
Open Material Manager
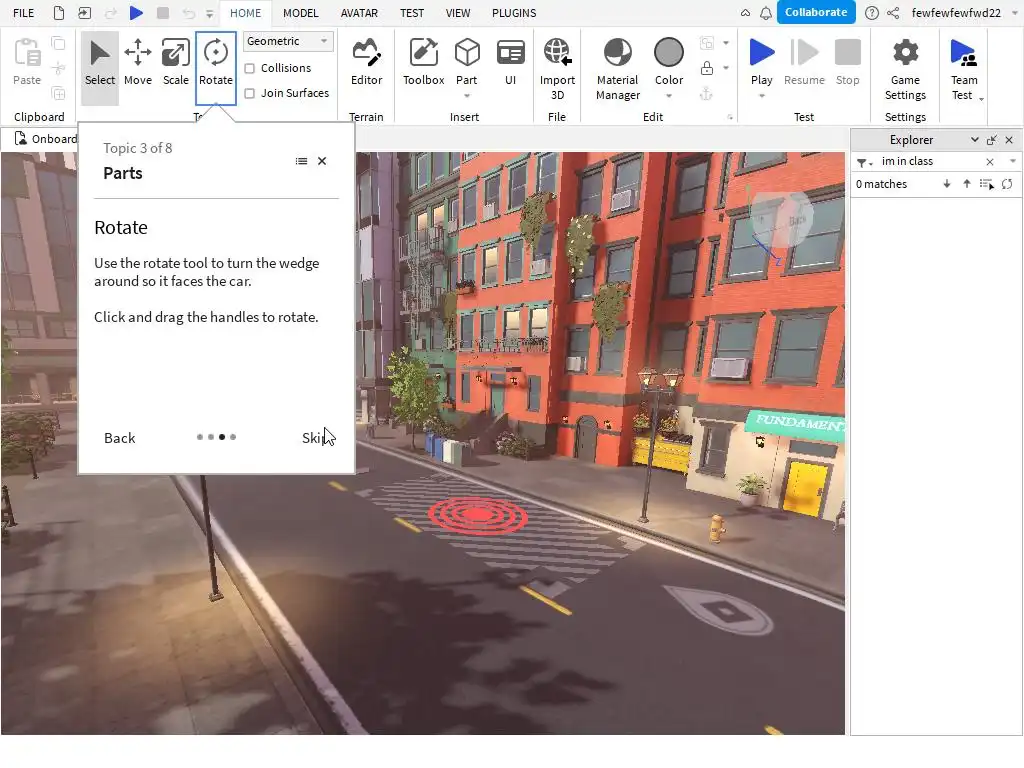coord(618,69)
